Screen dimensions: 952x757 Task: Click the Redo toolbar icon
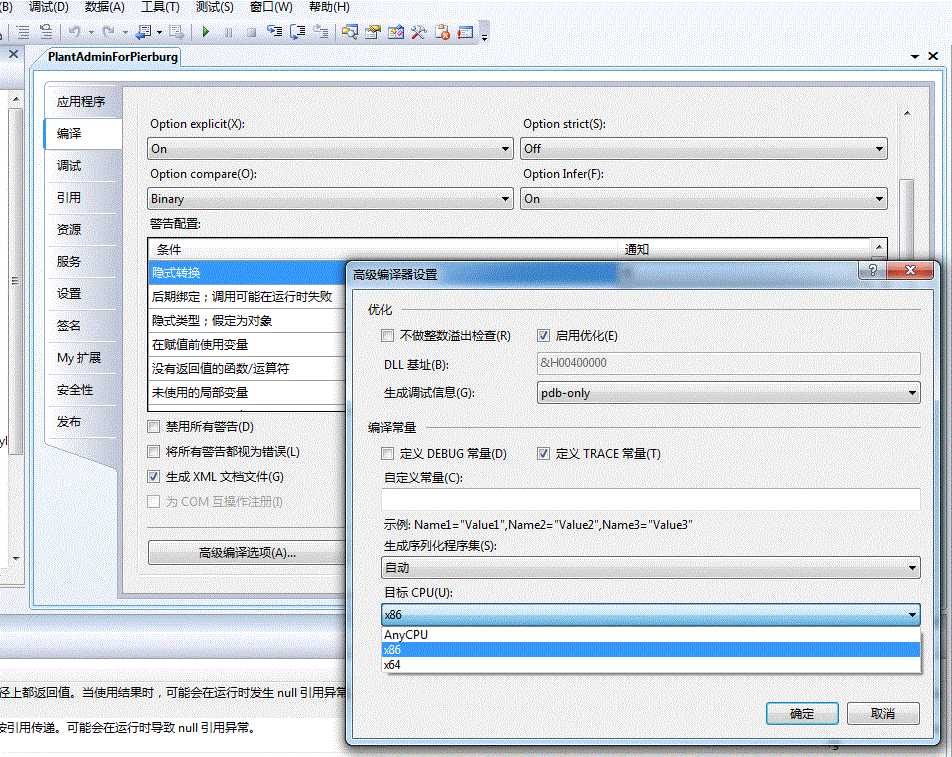pos(108,32)
